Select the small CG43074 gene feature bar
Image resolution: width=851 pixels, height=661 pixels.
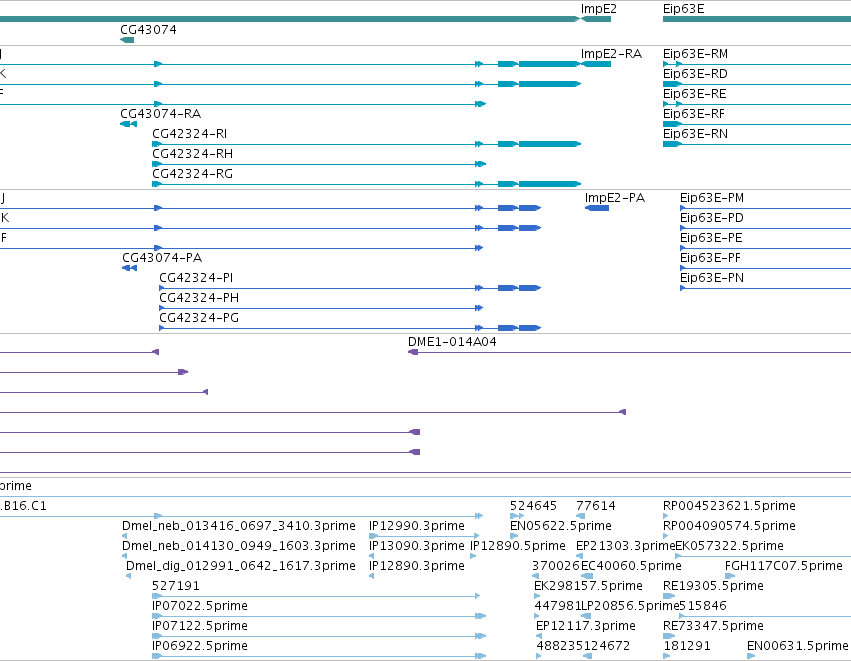point(127,40)
